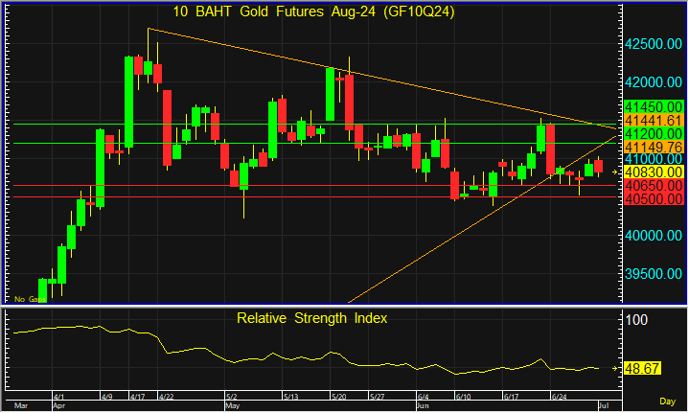Select the 'May' month label on time axis
The image size is (689, 413).
(x=233, y=407)
